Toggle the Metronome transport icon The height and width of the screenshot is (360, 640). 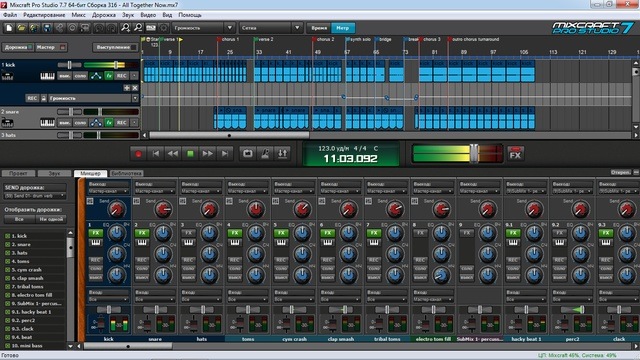pos(265,153)
